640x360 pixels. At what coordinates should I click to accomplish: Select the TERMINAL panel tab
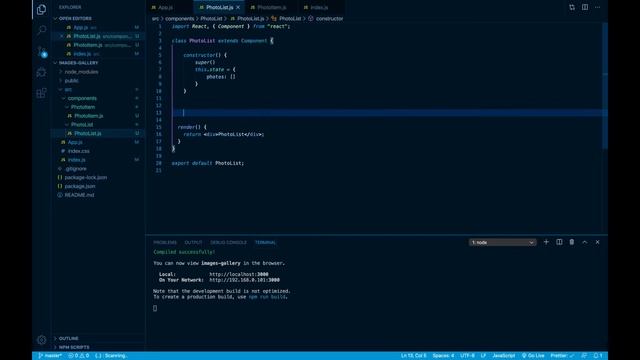(265, 242)
